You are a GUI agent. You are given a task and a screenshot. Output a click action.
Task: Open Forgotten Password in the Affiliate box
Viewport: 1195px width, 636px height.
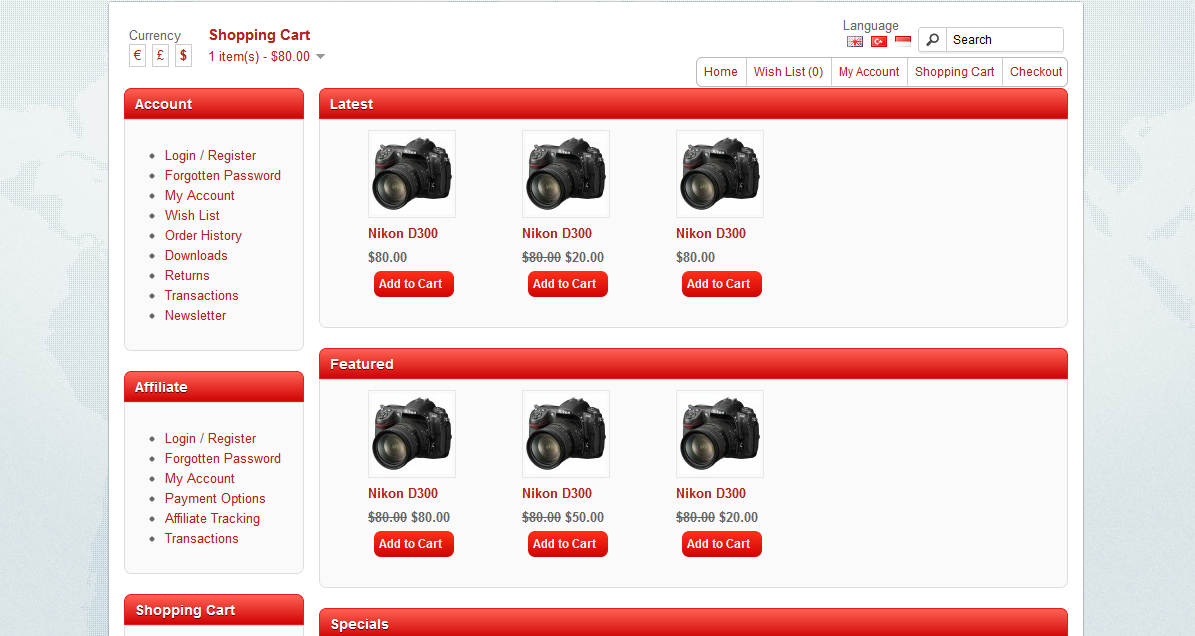(x=223, y=459)
